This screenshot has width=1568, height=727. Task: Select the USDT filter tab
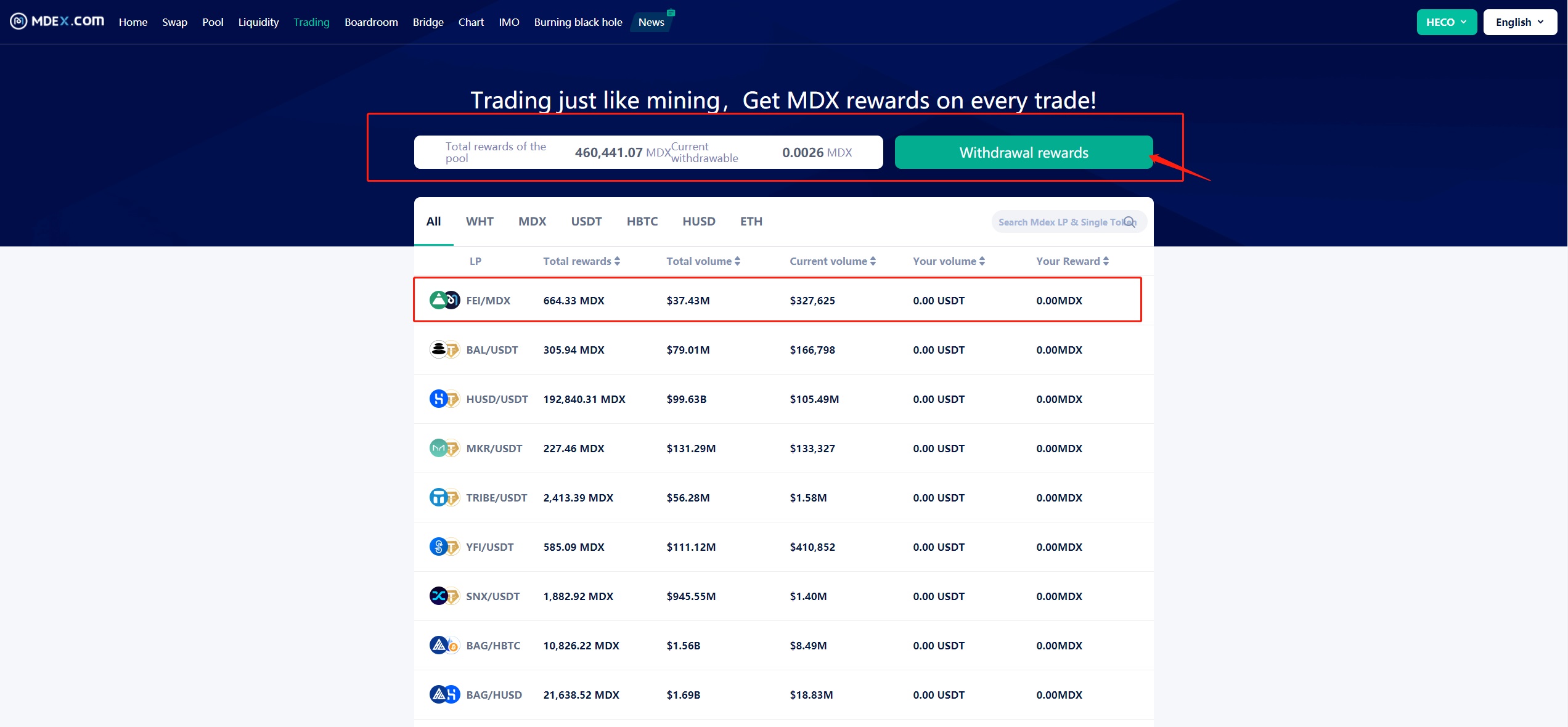[586, 221]
